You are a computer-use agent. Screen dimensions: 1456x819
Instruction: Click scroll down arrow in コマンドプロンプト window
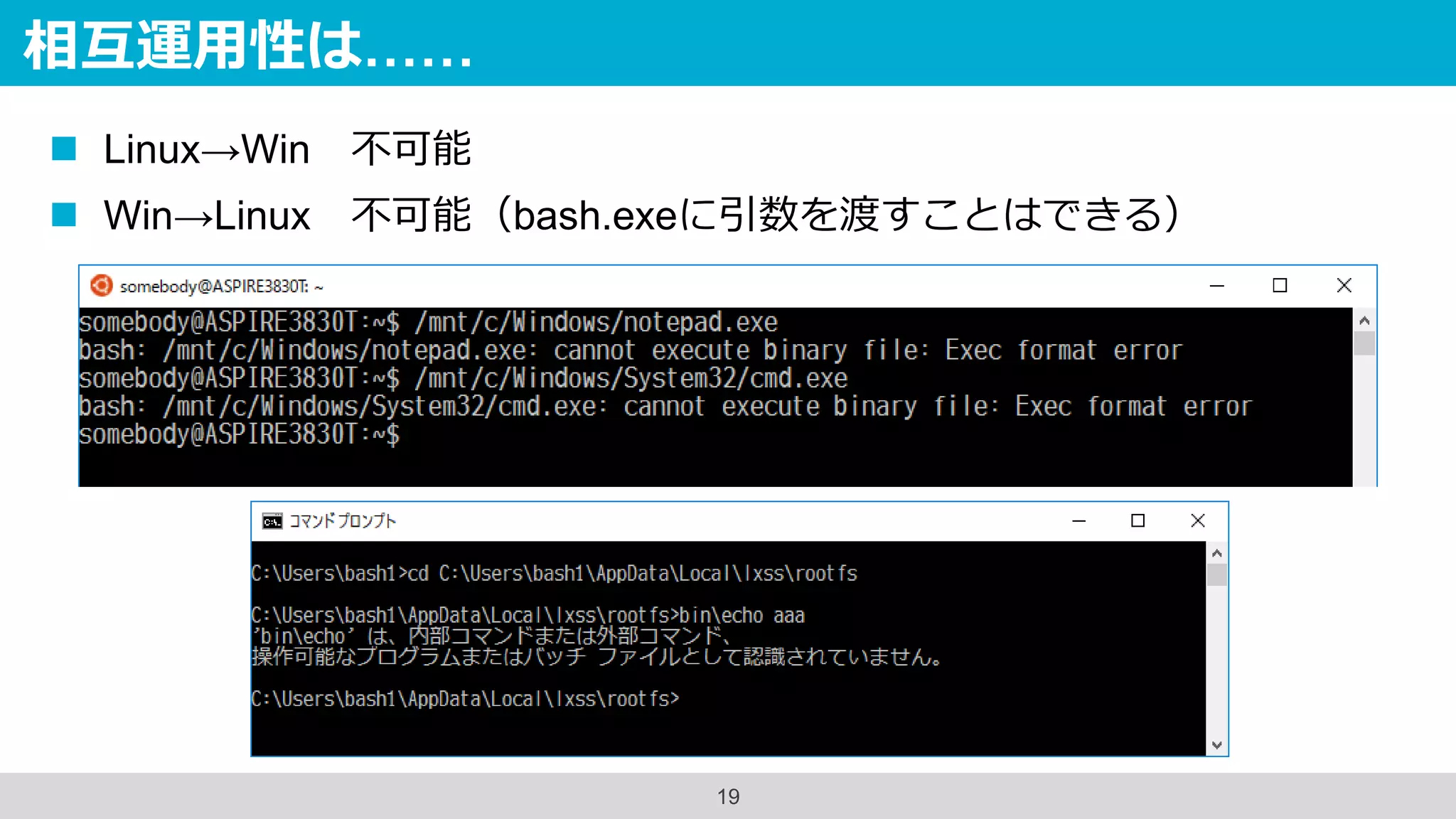pyautogui.click(x=1217, y=745)
